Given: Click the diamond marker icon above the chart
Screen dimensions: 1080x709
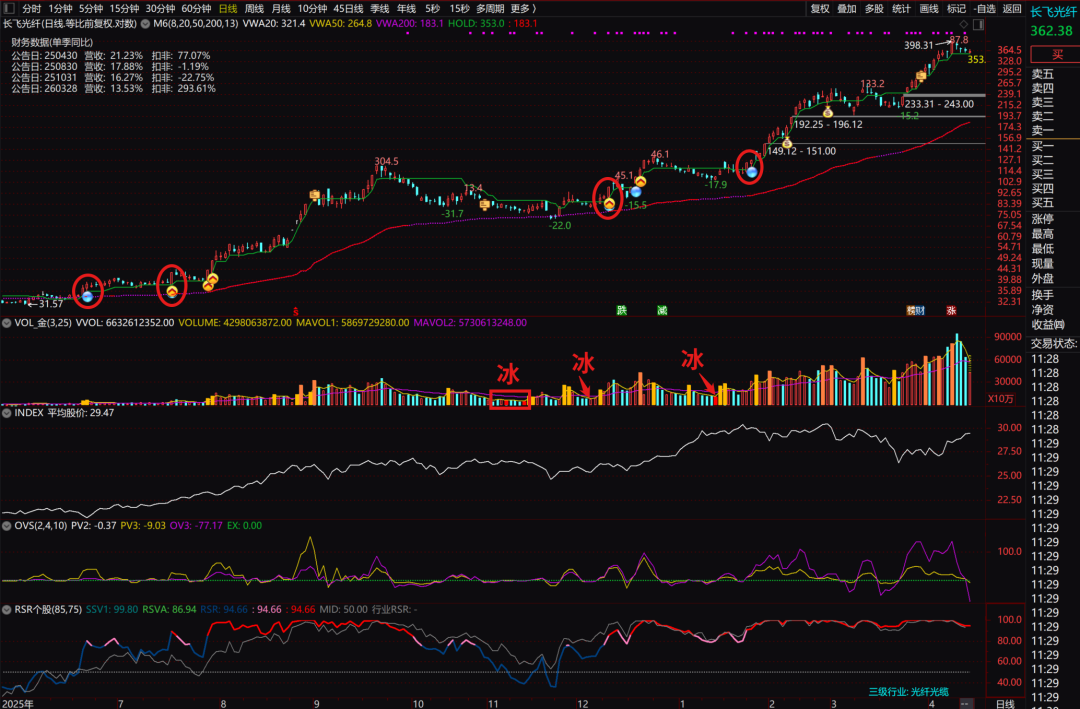Looking at the screenshot, I should [x=964, y=24].
